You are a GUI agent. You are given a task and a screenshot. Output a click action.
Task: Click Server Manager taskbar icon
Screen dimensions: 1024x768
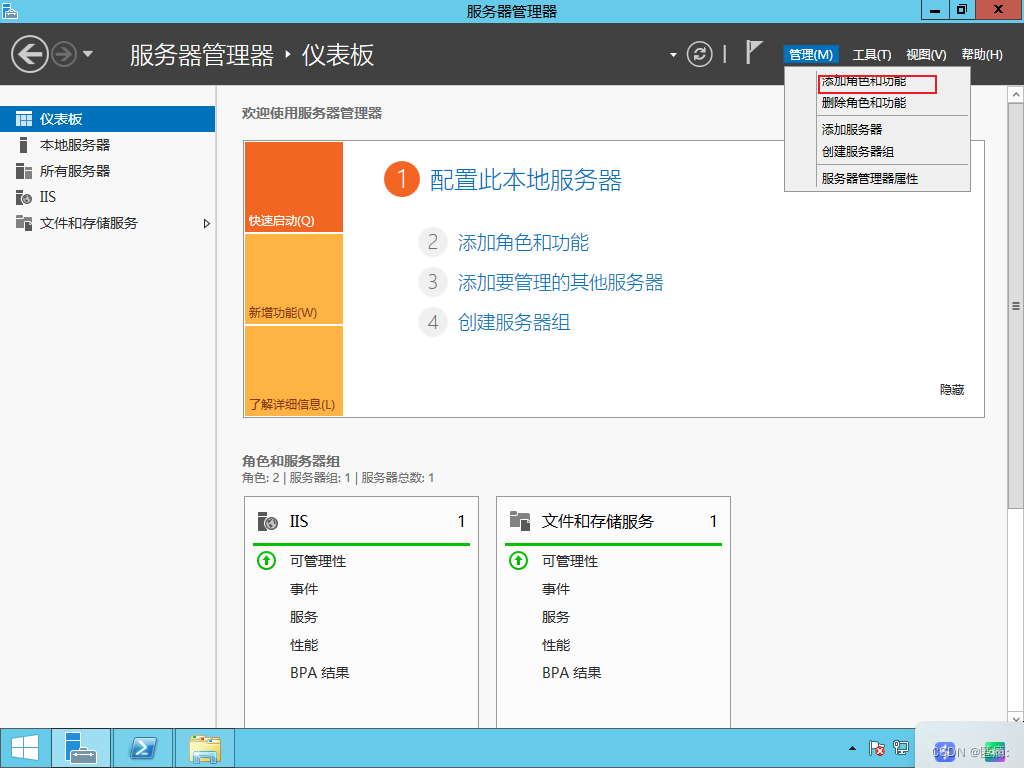[x=81, y=748]
